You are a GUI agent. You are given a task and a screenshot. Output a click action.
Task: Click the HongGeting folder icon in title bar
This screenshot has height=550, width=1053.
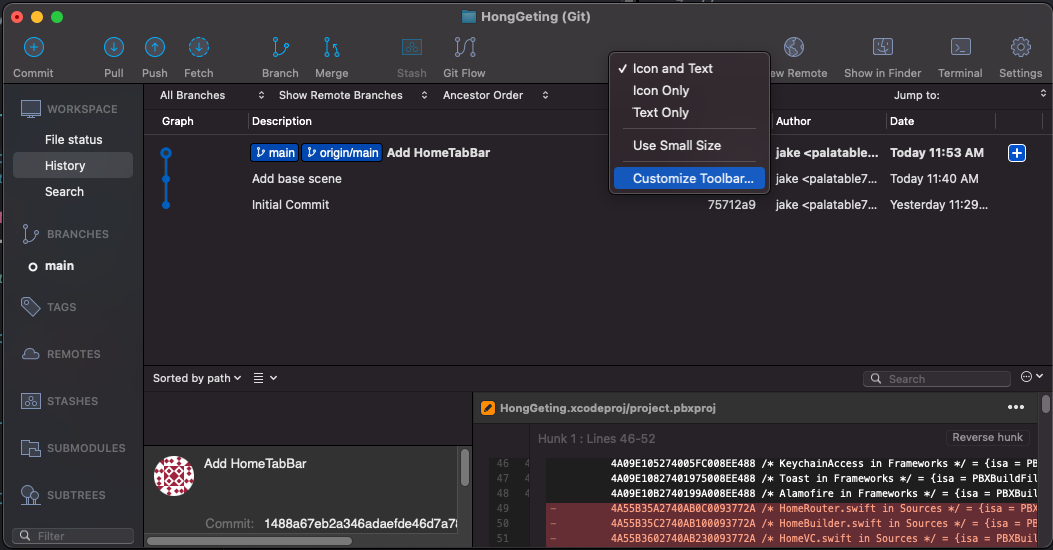pos(469,17)
